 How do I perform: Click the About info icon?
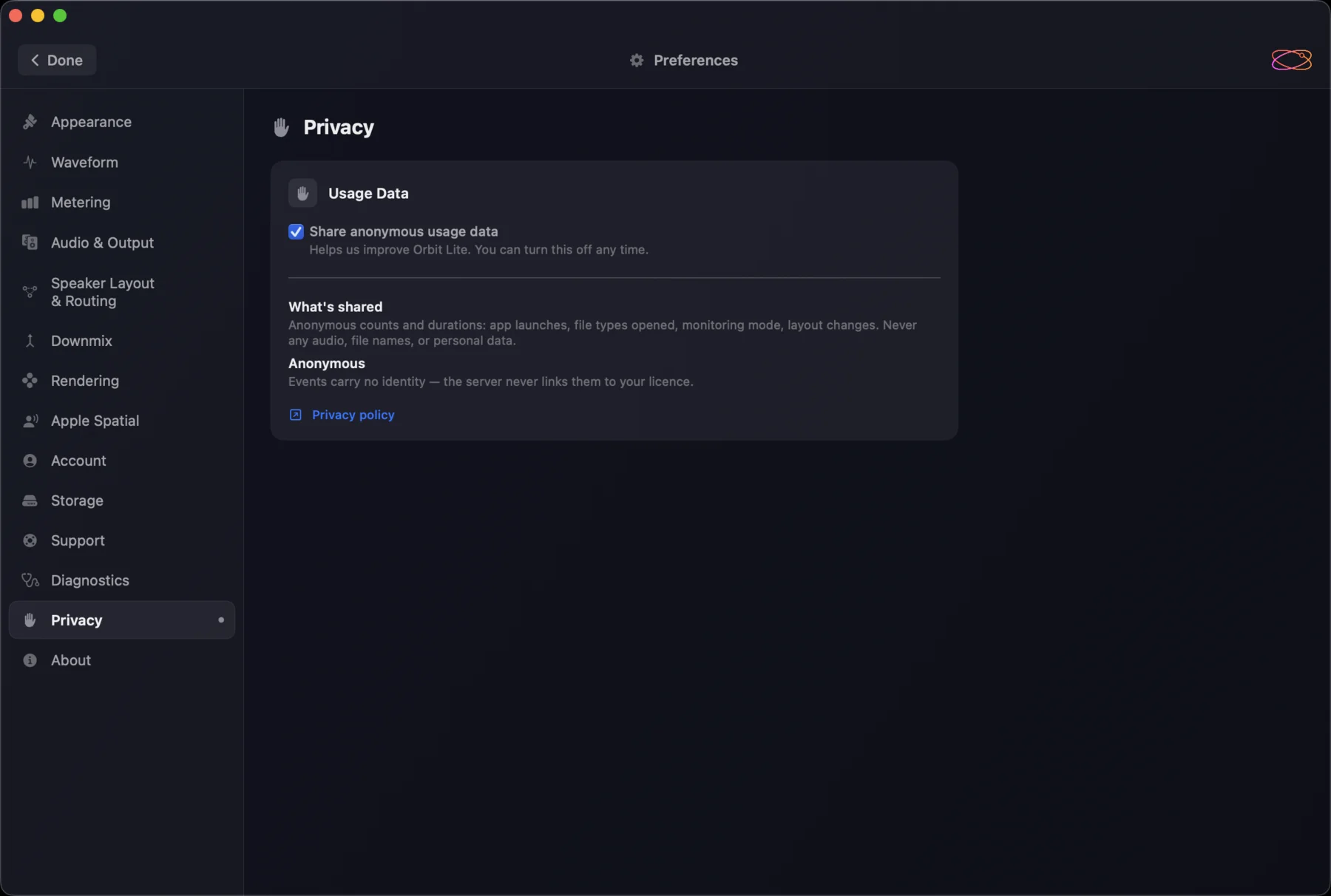coord(30,660)
